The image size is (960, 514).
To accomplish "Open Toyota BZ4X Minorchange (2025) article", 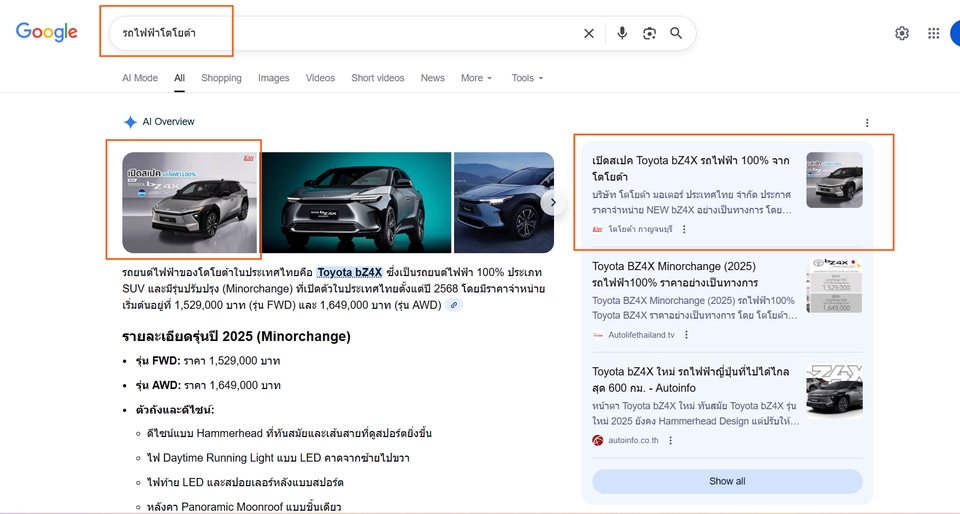I will coord(674,274).
